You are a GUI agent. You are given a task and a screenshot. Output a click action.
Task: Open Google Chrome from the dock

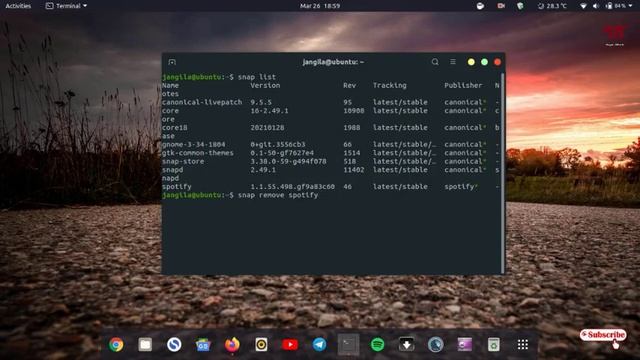pyautogui.click(x=116, y=344)
